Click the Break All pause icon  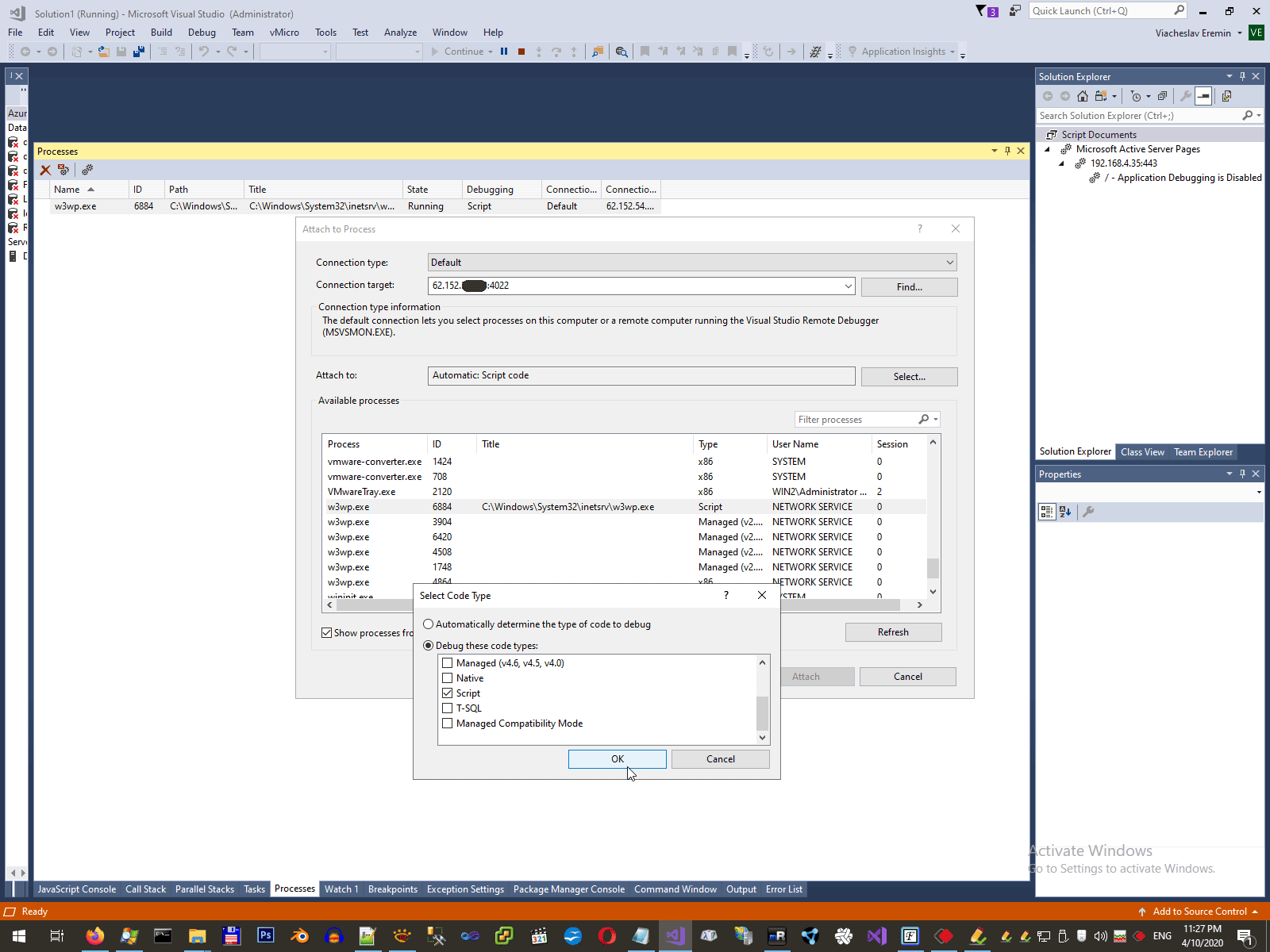pos(504,52)
